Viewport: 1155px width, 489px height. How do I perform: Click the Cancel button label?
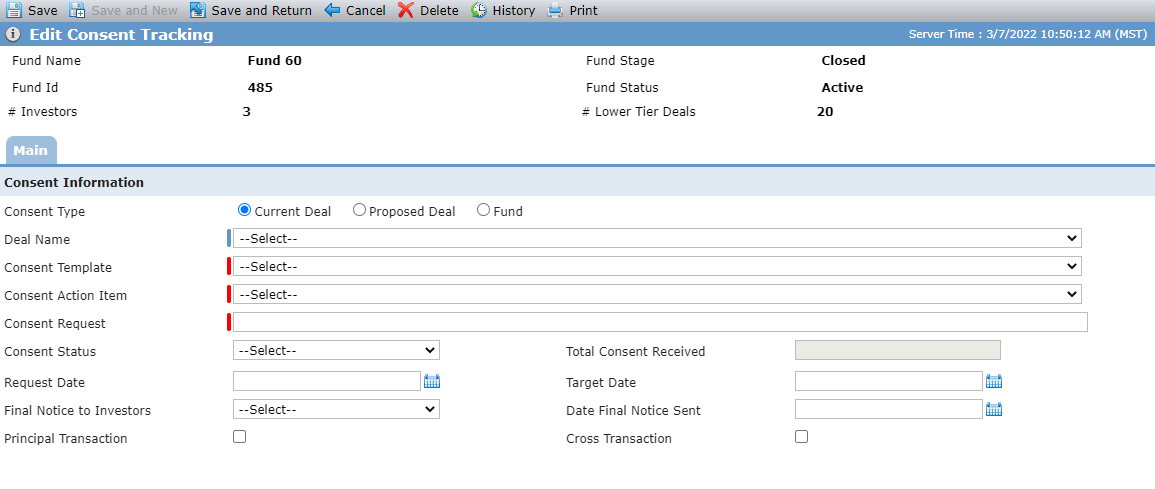click(x=365, y=11)
